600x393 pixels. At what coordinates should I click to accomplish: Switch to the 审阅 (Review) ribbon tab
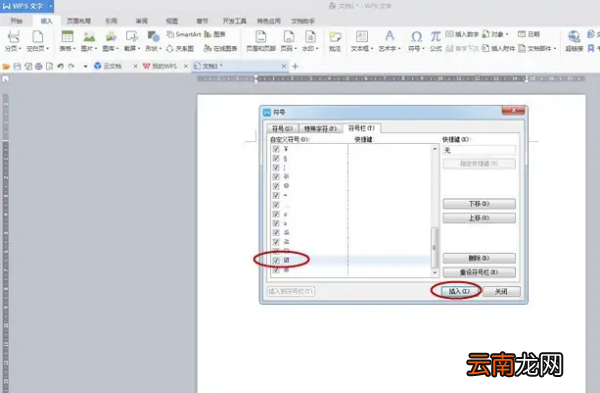(x=142, y=21)
